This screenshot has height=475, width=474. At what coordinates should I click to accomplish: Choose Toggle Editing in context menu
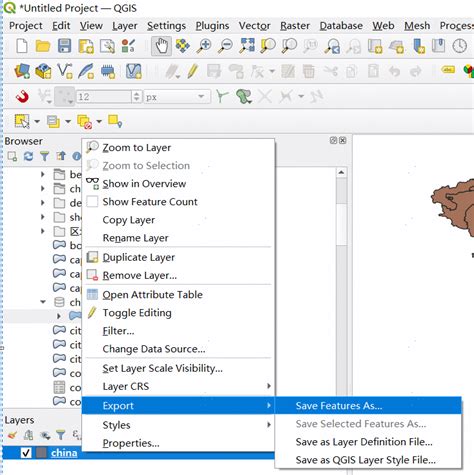point(178,313)
